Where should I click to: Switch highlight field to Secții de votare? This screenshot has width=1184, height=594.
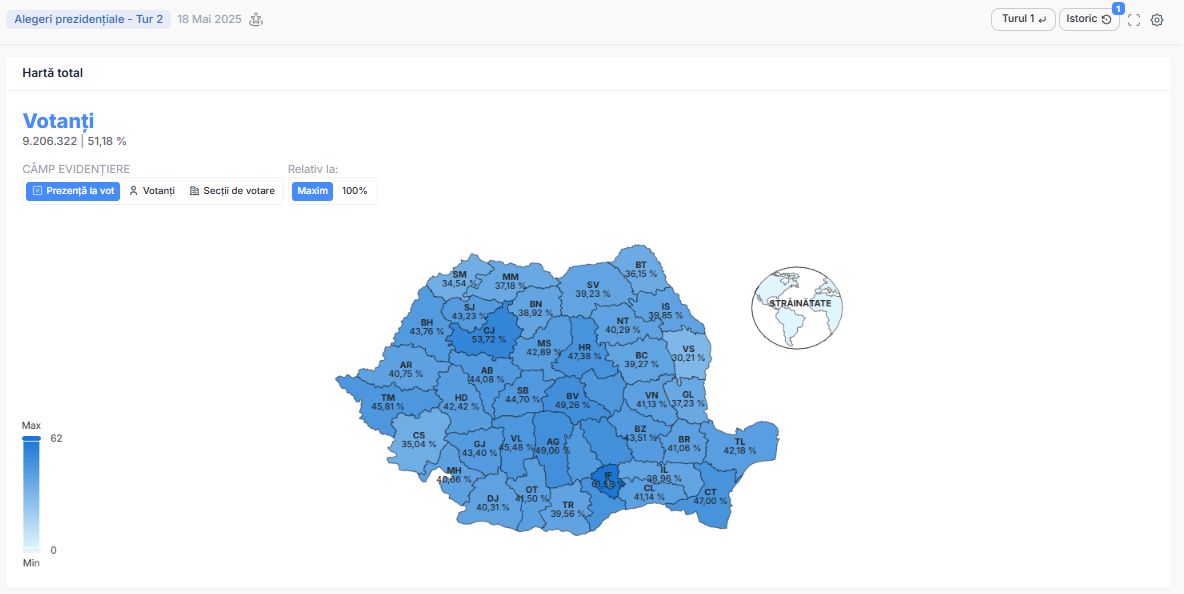click(x=232, y=191)
